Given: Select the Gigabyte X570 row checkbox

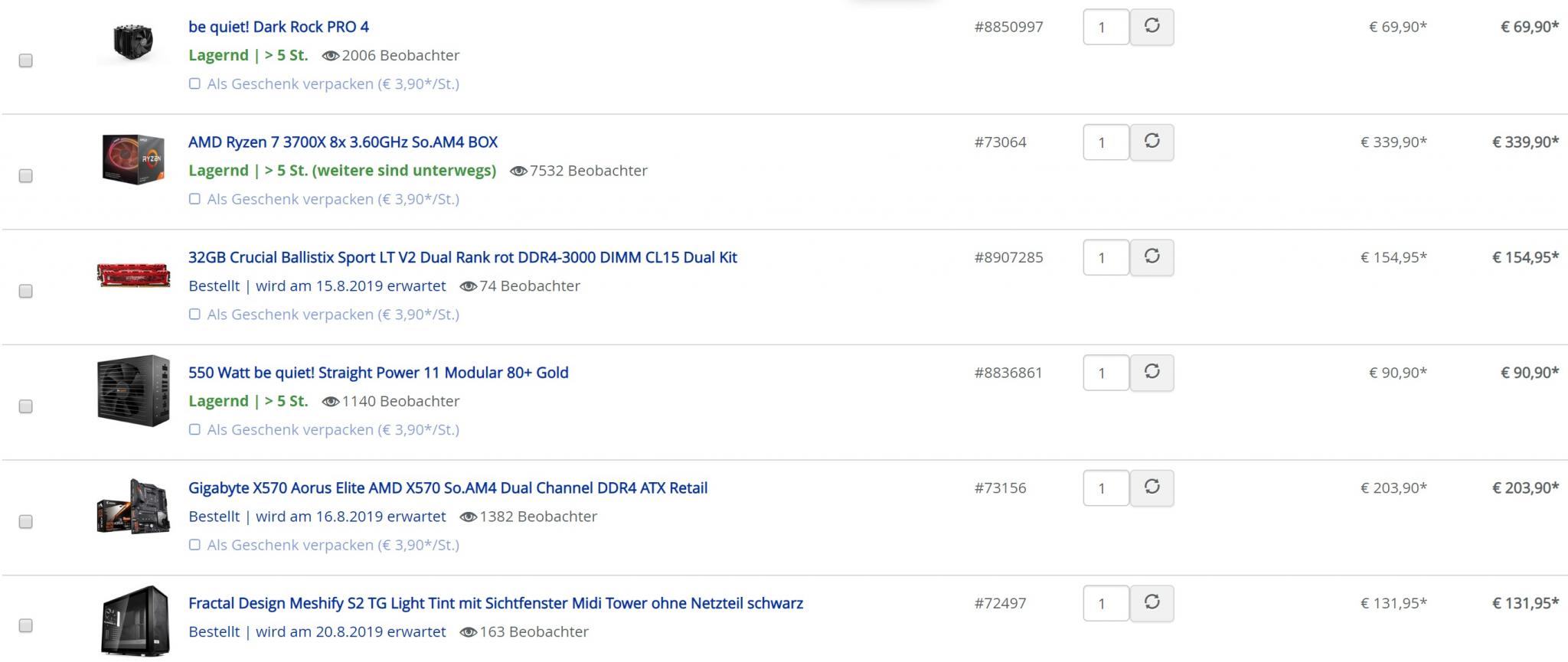Looking at the screenshot, I should pyautogui.click(x=25, y=522).
